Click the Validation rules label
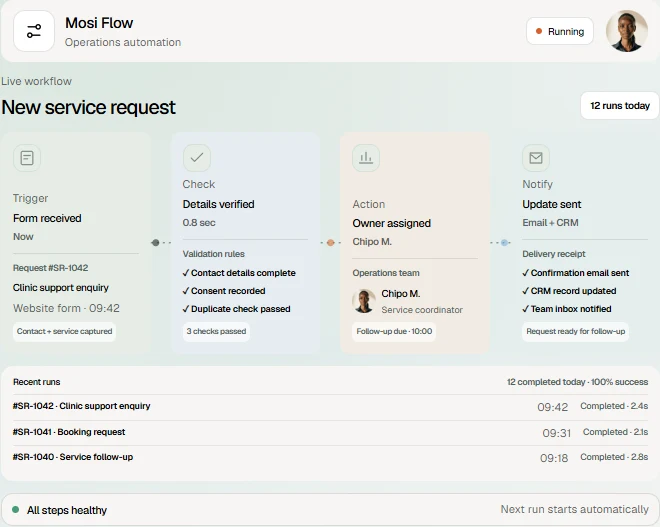 pyautogui.click(x=213, y=254)
